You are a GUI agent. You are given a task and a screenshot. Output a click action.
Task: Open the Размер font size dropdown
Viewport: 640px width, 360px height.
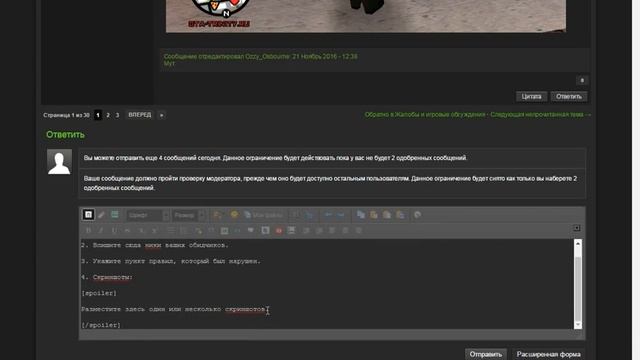(188, 215)
